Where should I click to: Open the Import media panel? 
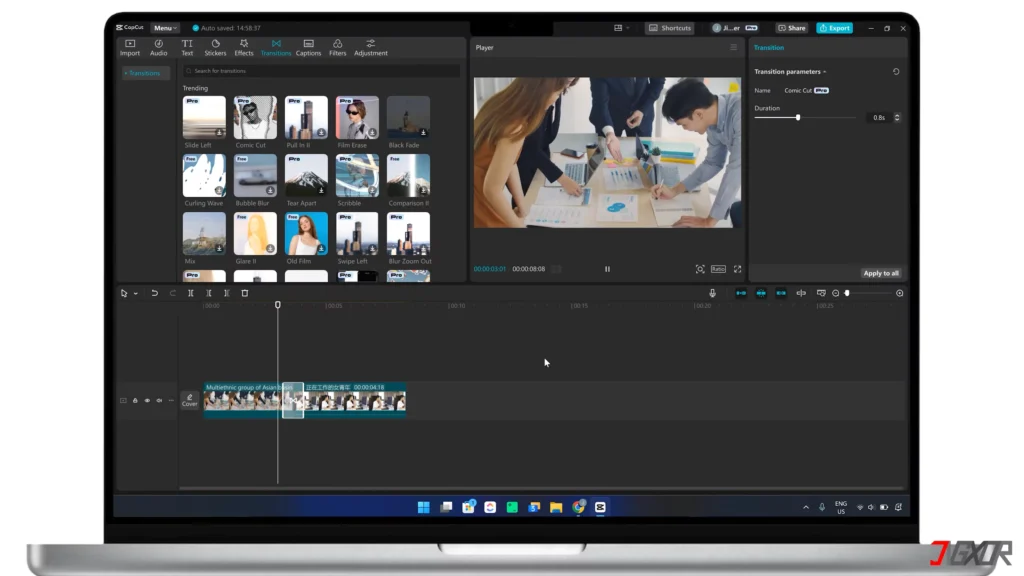point(130,48)
